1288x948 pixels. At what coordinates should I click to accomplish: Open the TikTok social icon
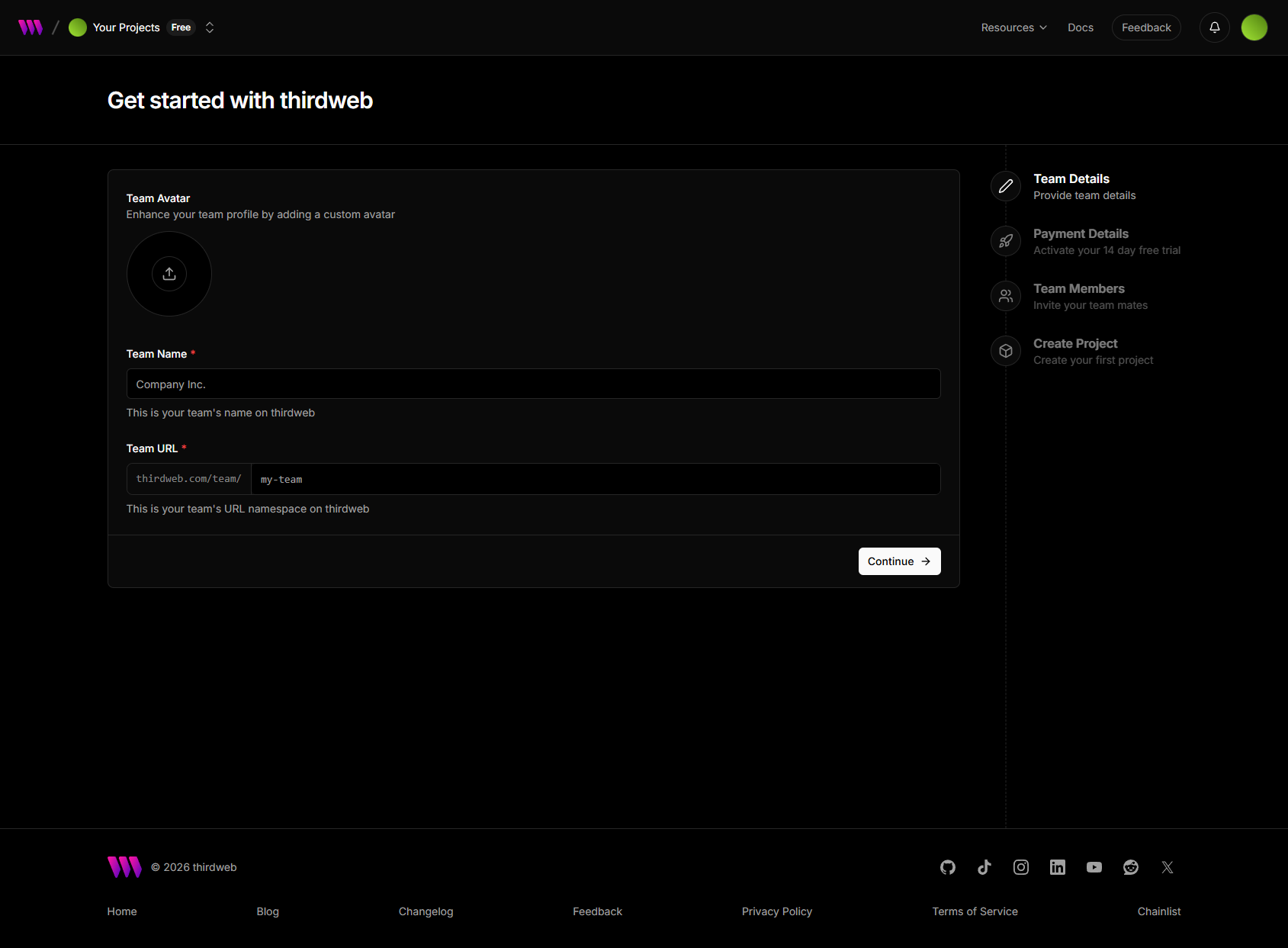(984, 867)
